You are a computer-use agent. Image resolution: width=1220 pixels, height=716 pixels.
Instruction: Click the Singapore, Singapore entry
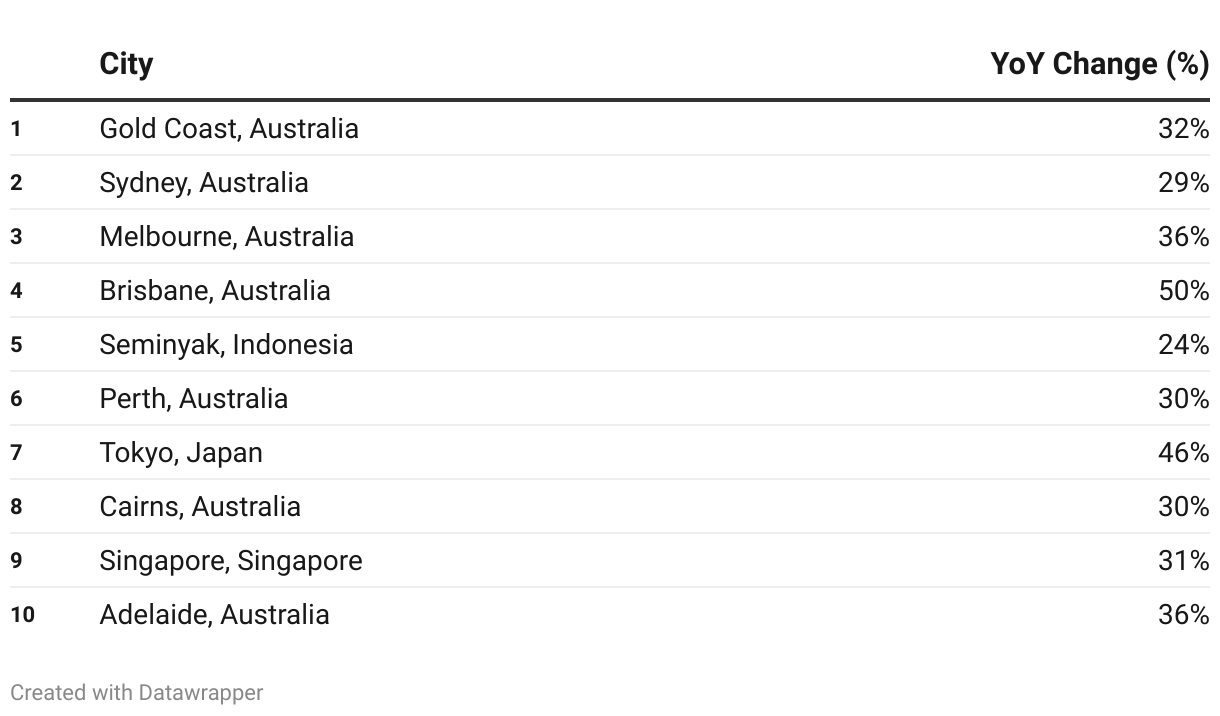(x=231, y=560)
